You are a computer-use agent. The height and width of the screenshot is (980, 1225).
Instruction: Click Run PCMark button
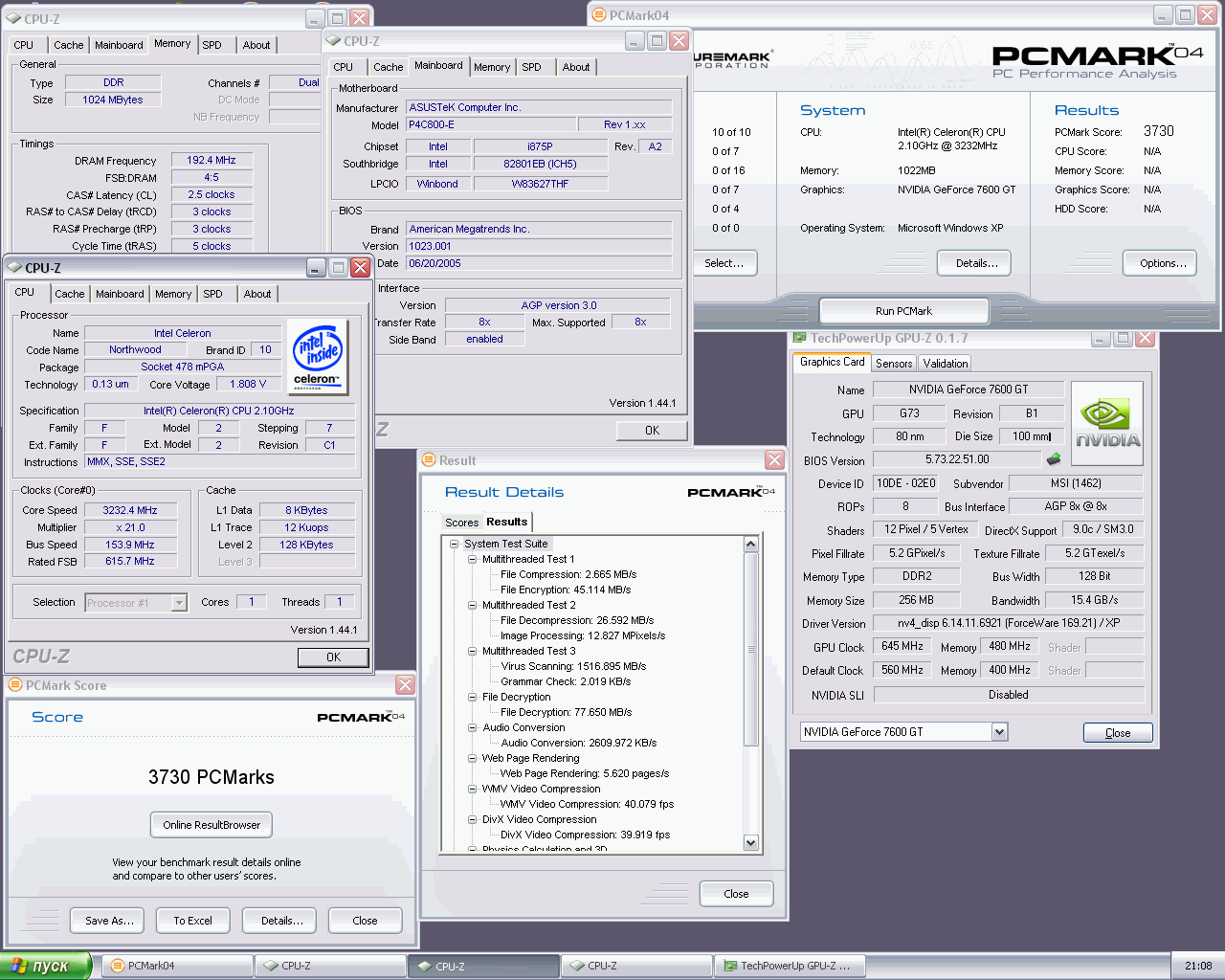pyautogui.click(x=903, y=311)
